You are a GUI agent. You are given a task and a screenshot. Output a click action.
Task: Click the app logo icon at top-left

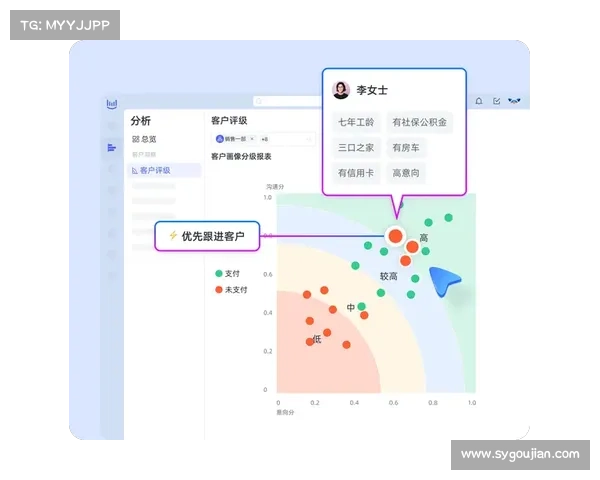112,104
